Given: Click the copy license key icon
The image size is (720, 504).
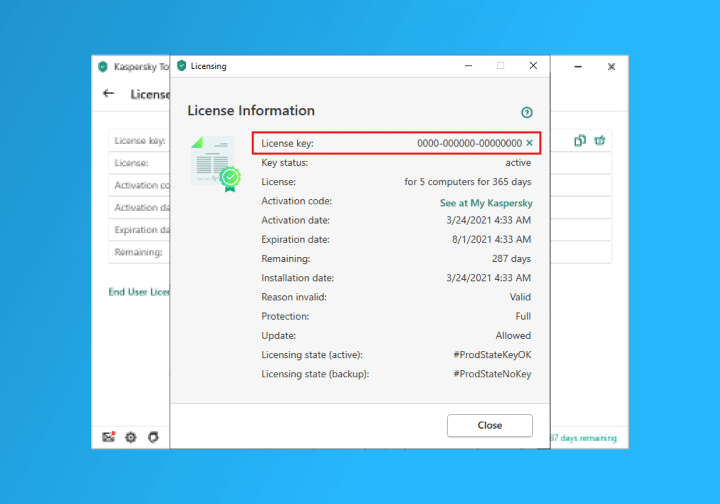Looking at the screenshot, I should click(x=580, y=141).
